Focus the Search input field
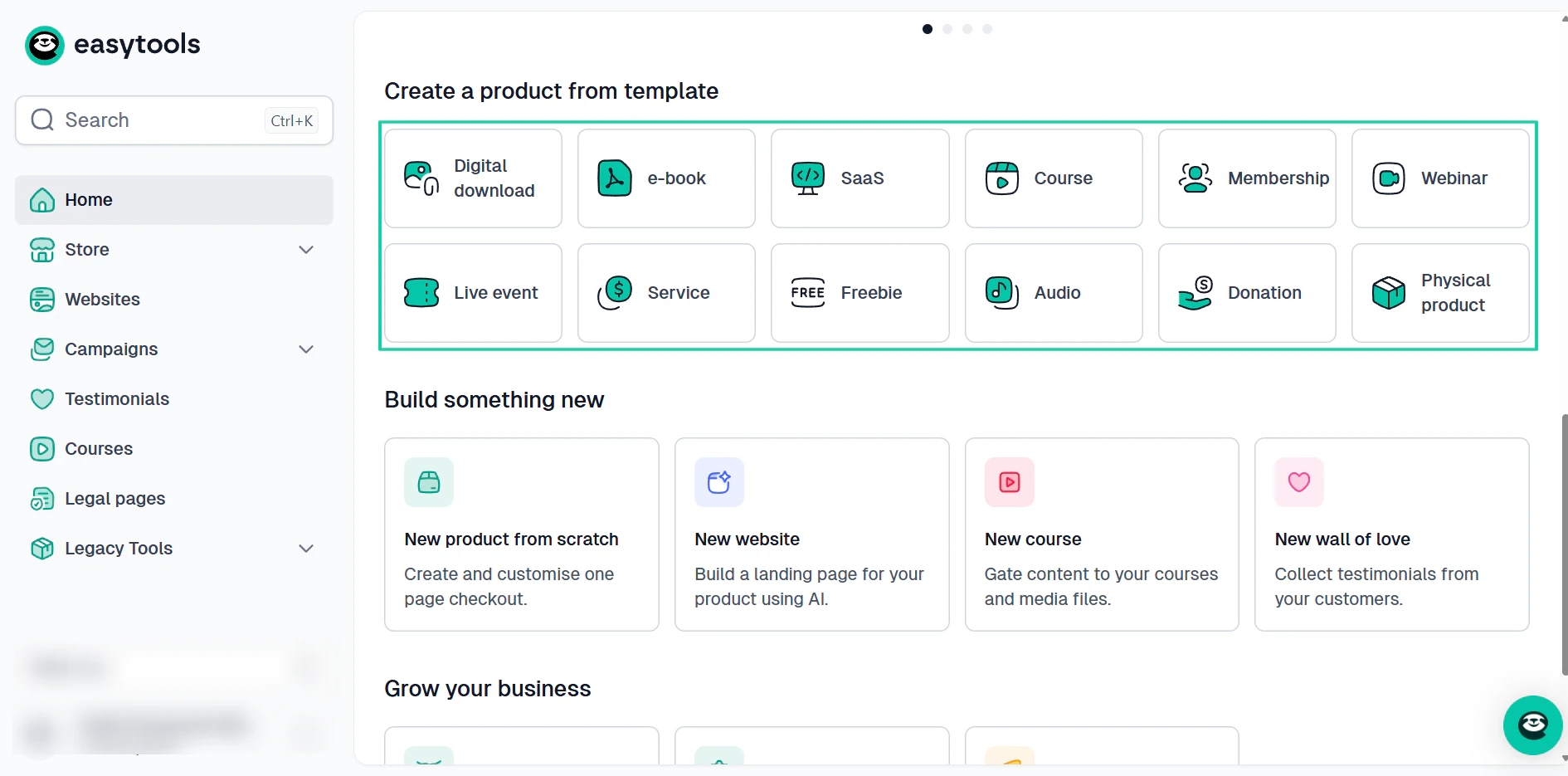Screen dimensions: 1568x776 [x=174, y=120]
